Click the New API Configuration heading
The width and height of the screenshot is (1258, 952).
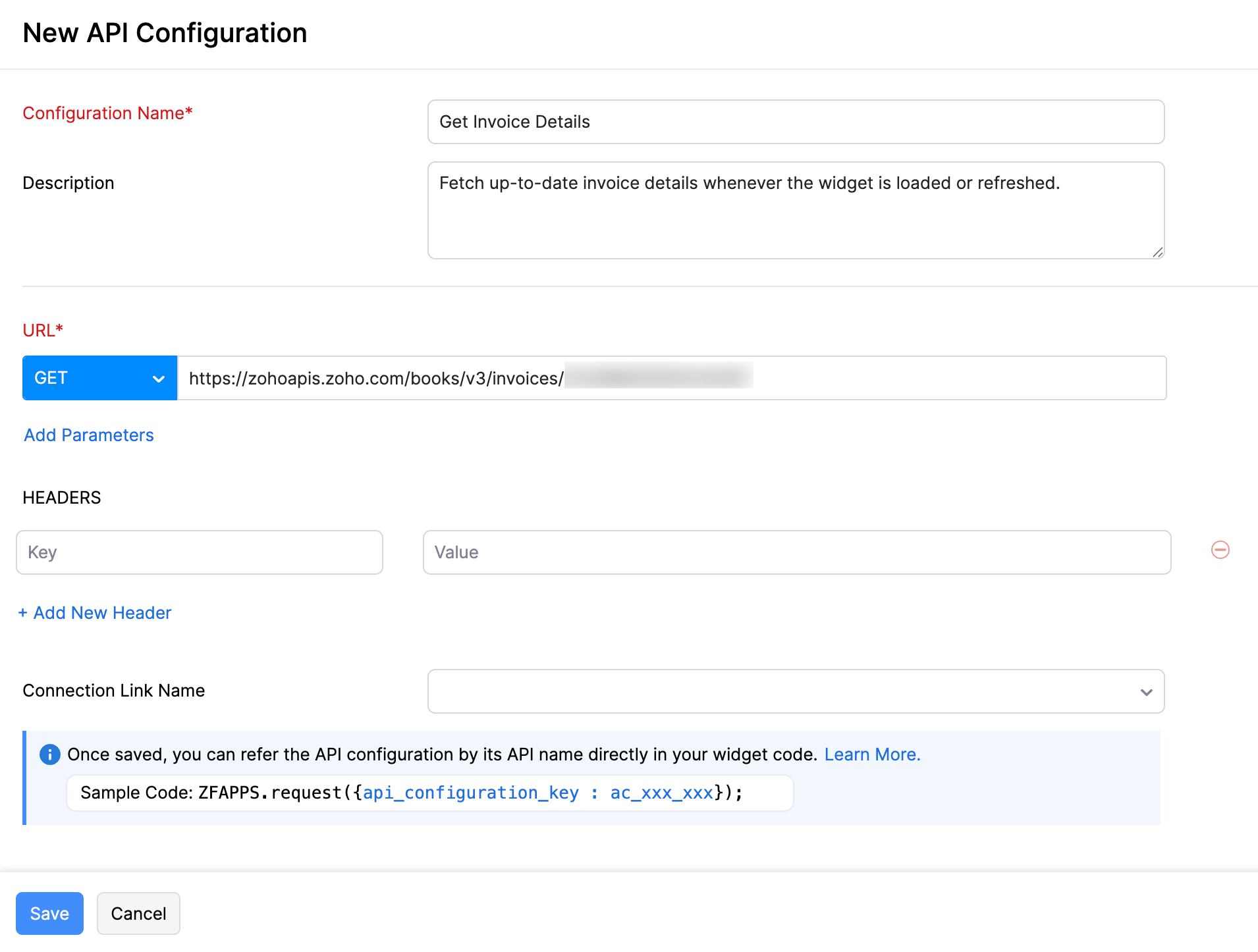(x=165, y=32)
